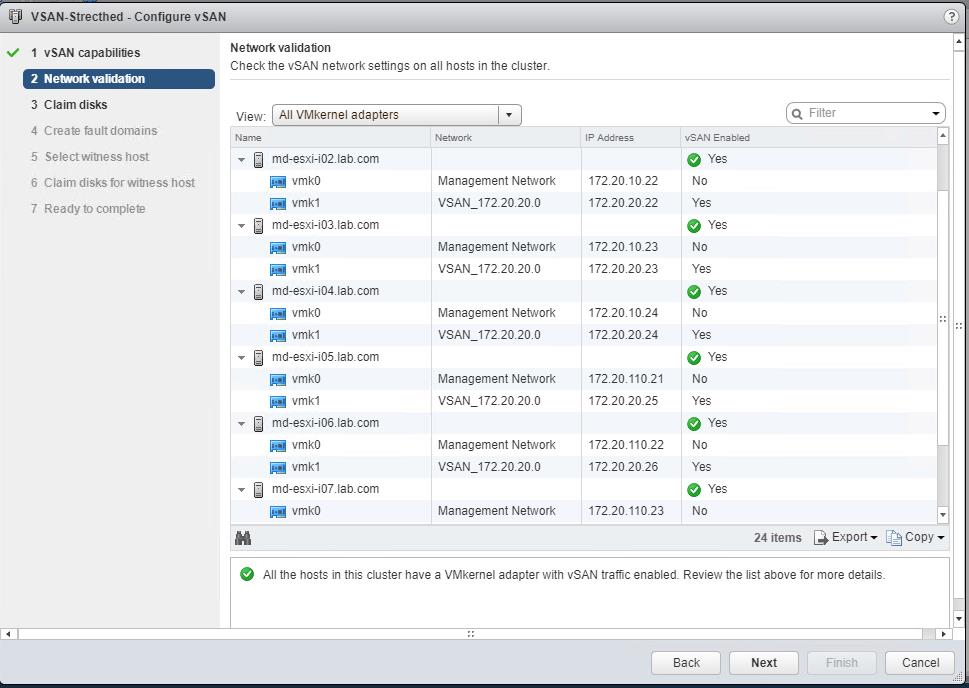Click the table scrollbar down arrow
The height and width of the screenshot is (688, 969).
point(942,514)
